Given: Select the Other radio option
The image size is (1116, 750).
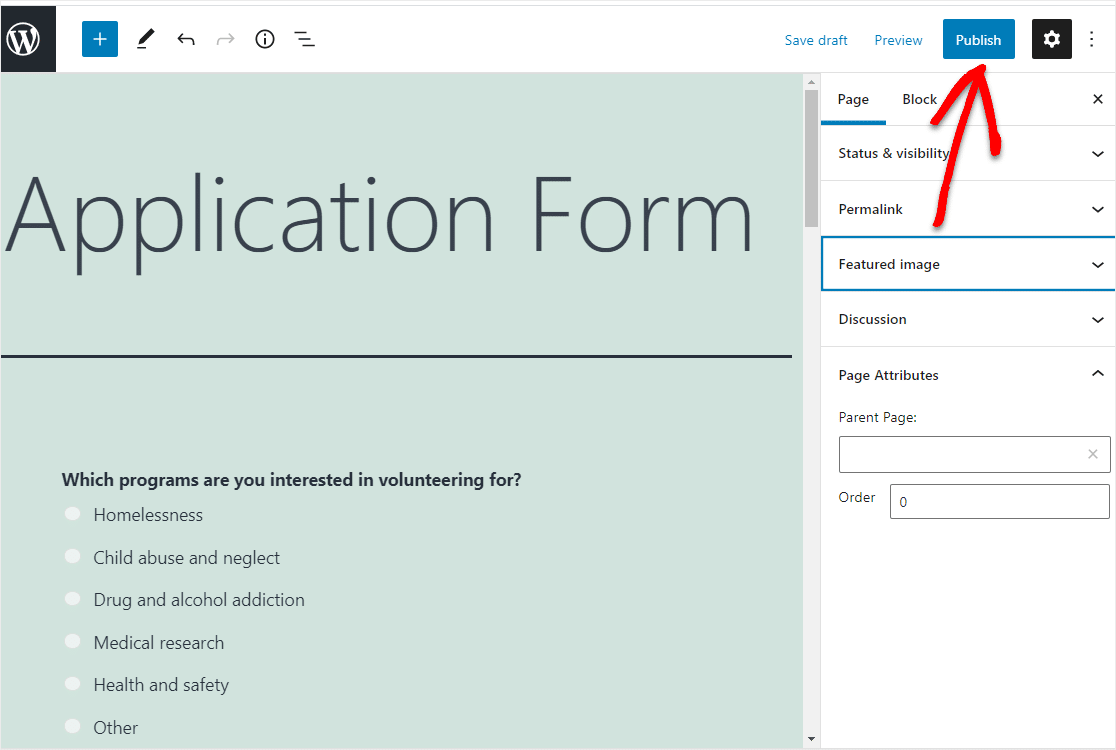Looking at the screenshot, I should (72, 726).
